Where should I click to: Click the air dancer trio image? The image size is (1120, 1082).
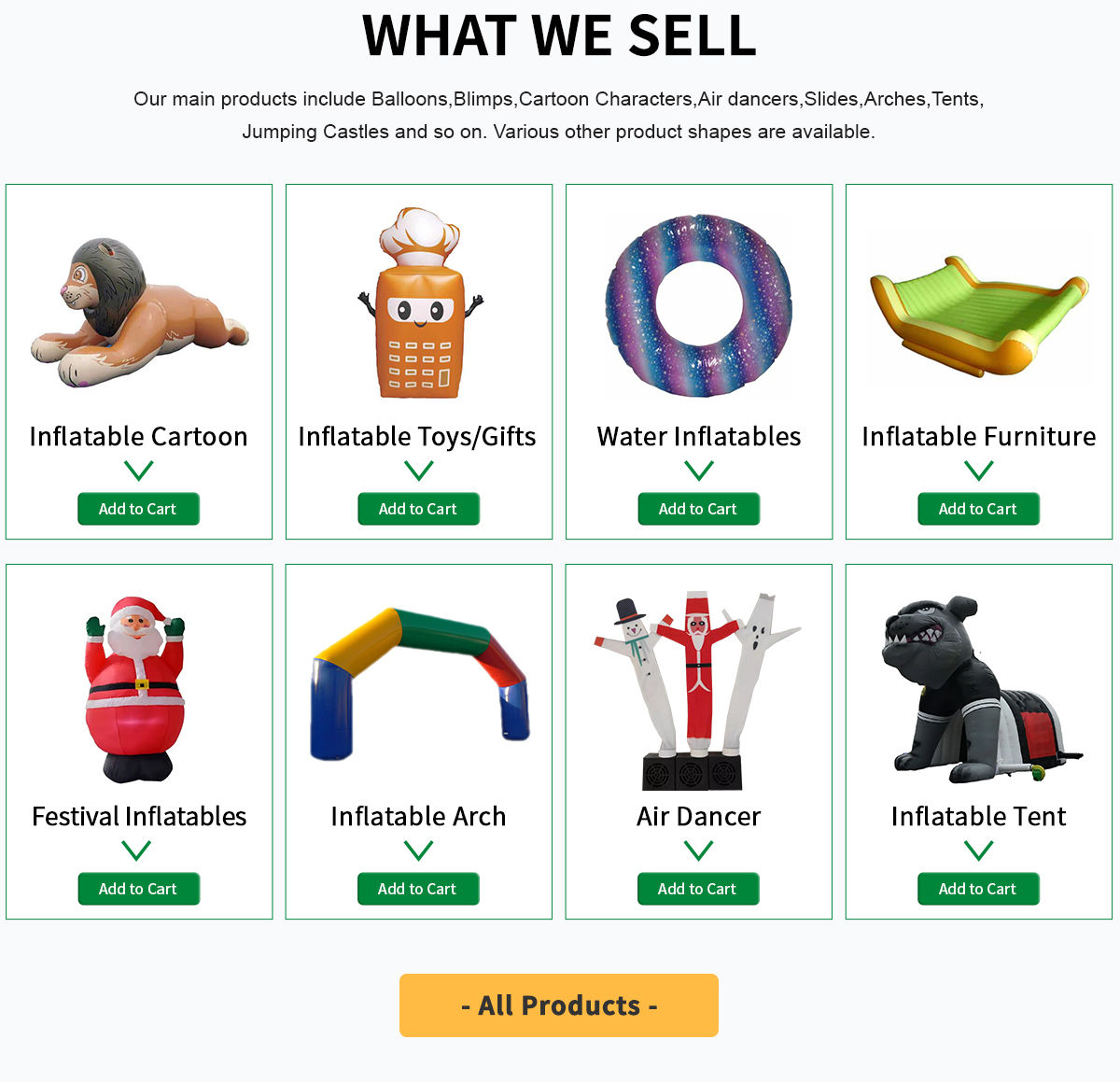pyautogui.click(x=697, y=690)
